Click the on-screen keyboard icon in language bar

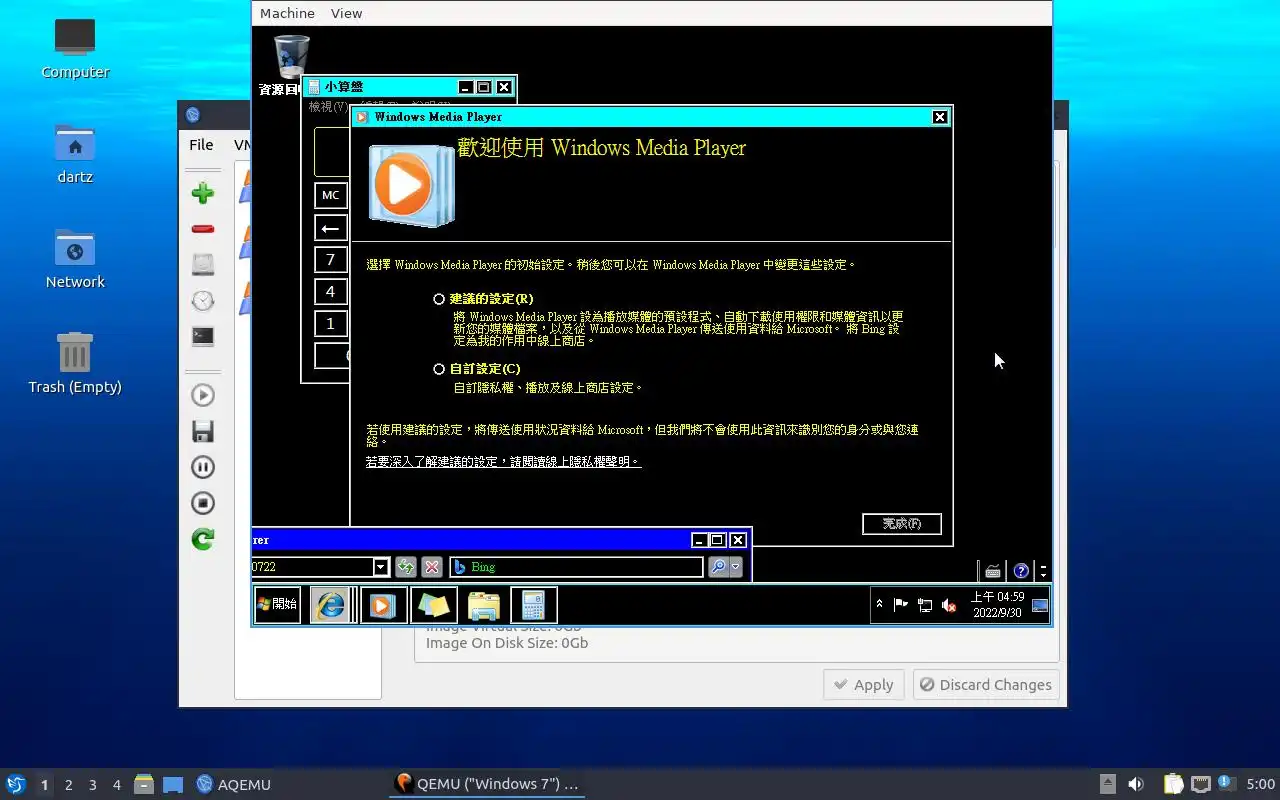(993, 571)
